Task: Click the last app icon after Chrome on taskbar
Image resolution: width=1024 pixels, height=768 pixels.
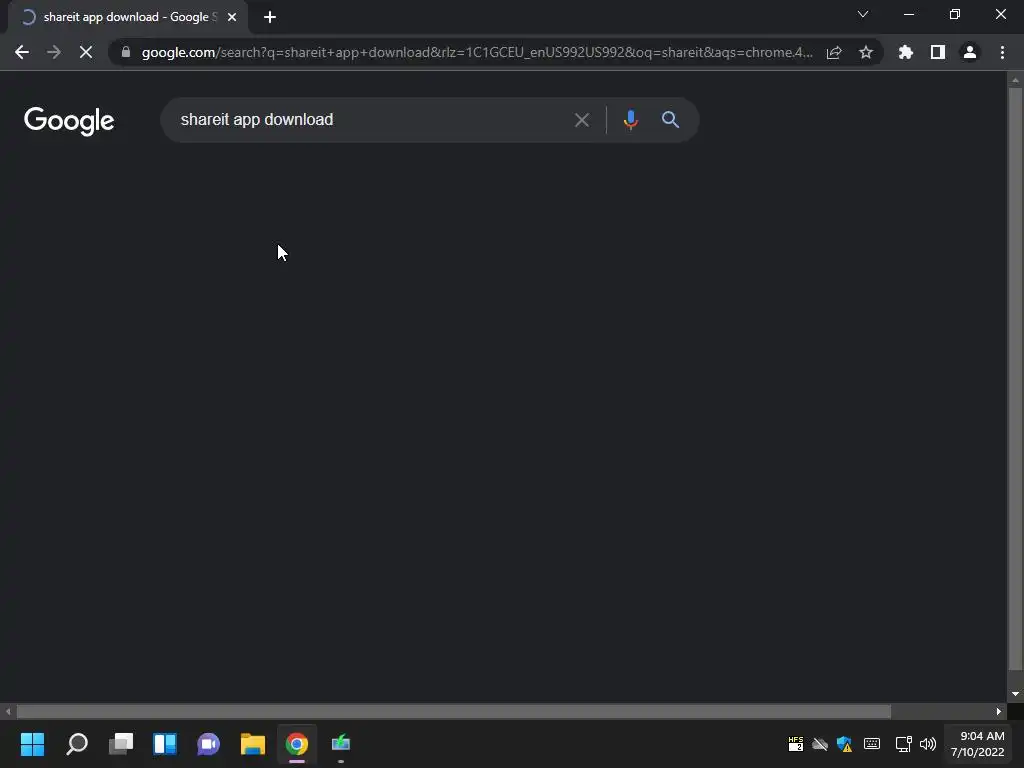Action: tap(341, 744)
